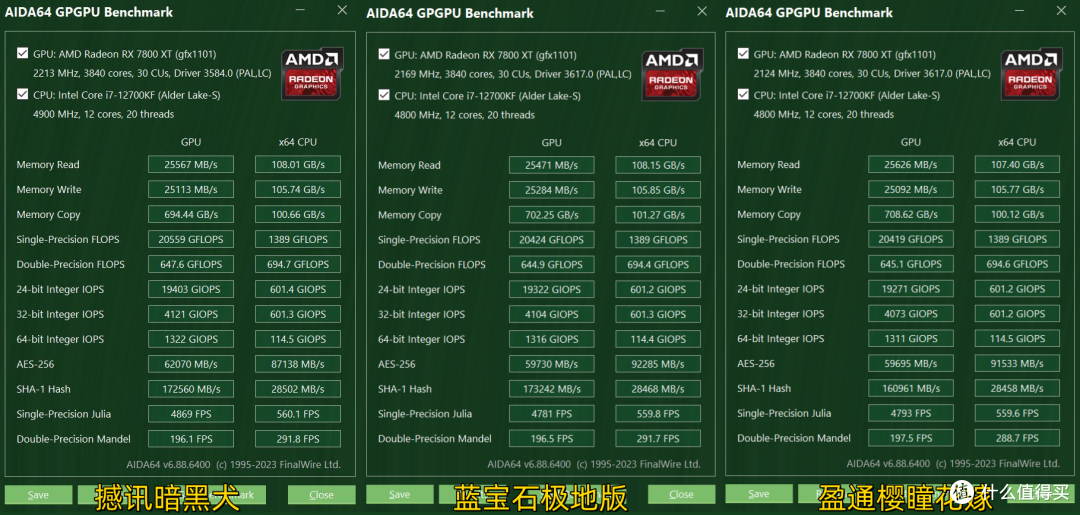Select SHA-1 Hash value 173242 MB/s
The width and height of the screenshot is (1080, 515).
[552, 389]
